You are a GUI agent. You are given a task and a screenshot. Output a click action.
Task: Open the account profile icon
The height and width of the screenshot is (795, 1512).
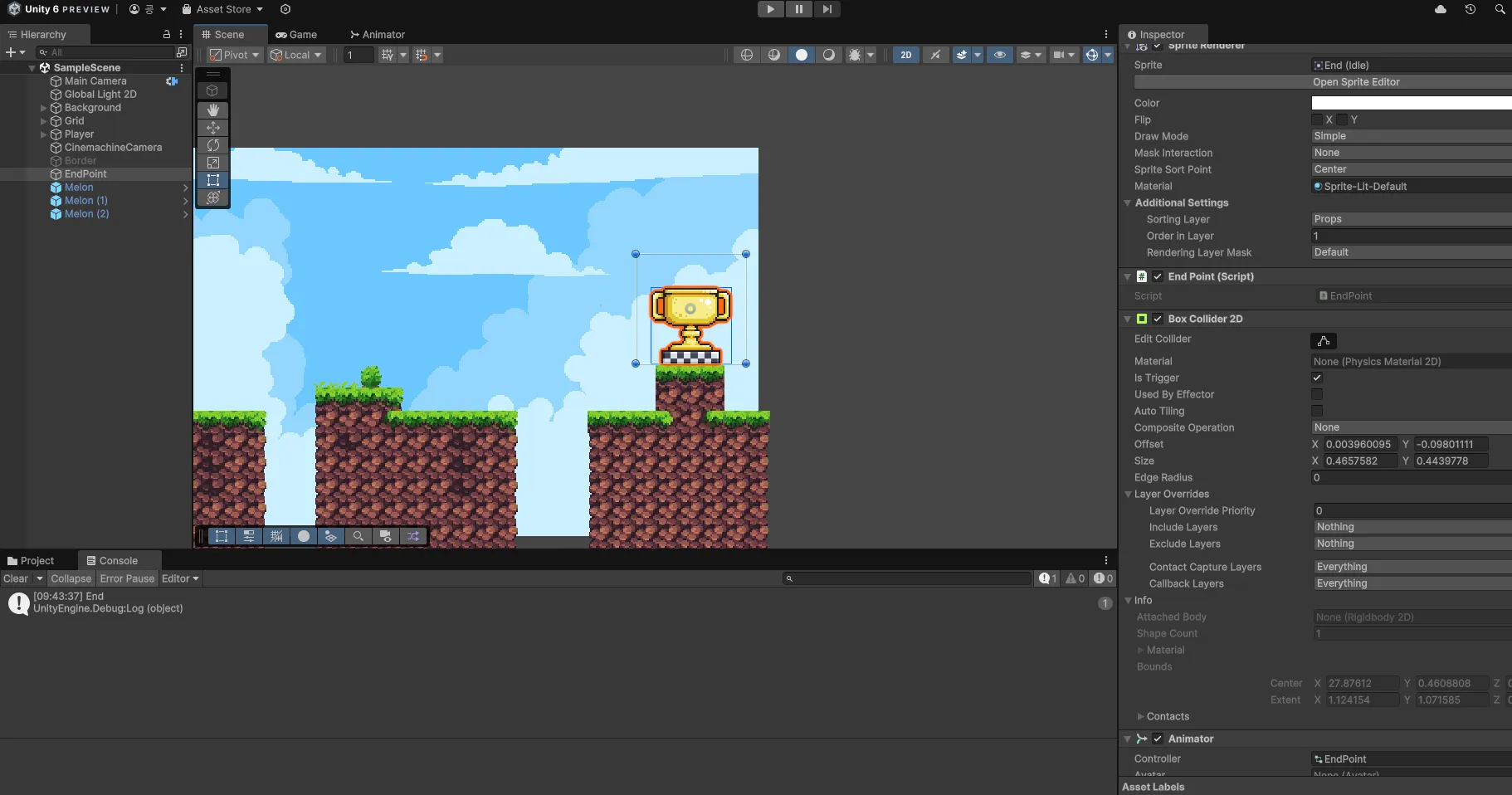[x=134, y=9]
